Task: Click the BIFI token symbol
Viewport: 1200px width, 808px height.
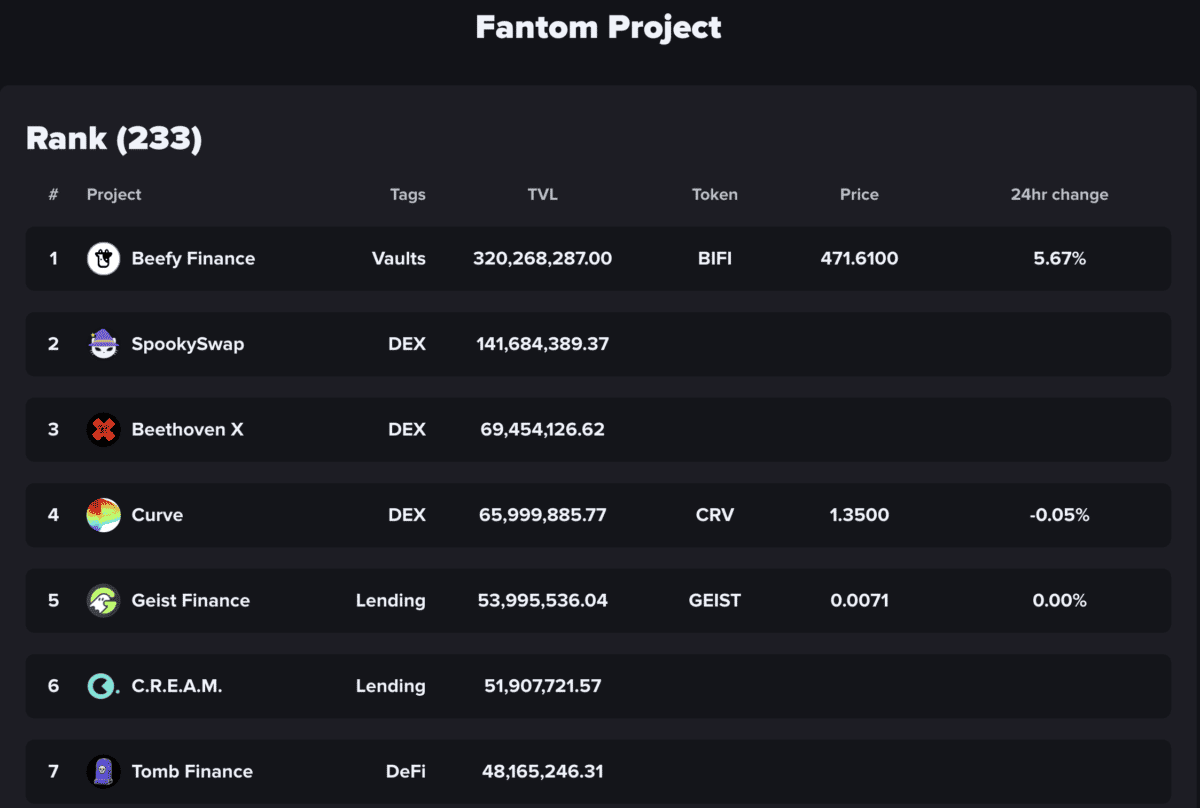Action: 715,259
